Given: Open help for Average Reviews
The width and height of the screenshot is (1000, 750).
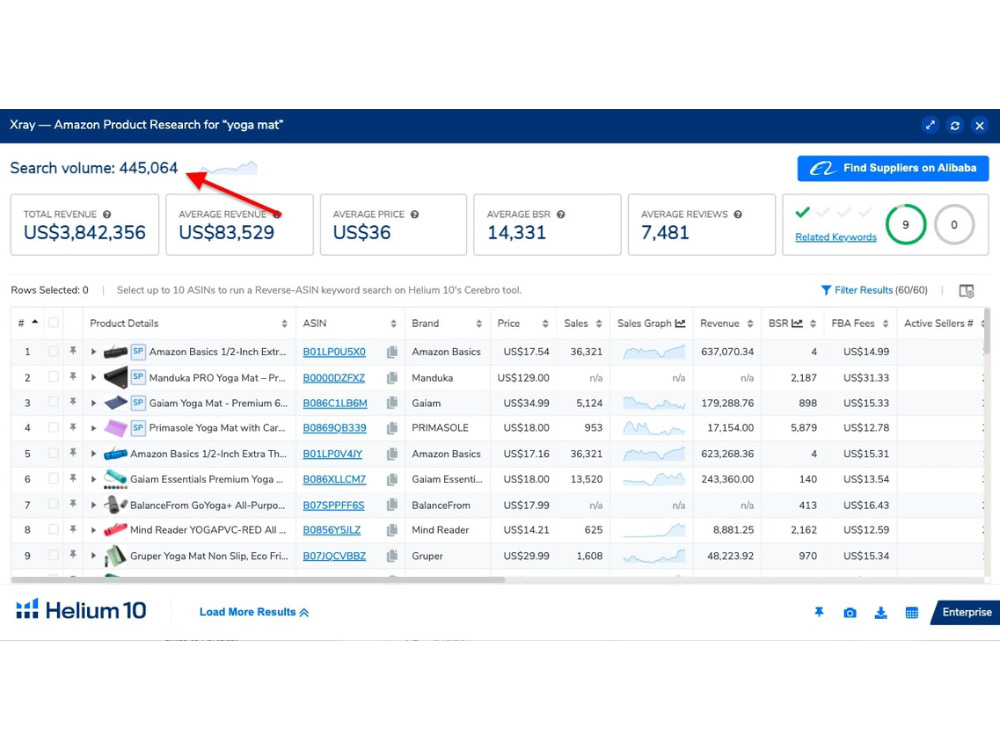Looking at the screenshot, I should point(737,214).
